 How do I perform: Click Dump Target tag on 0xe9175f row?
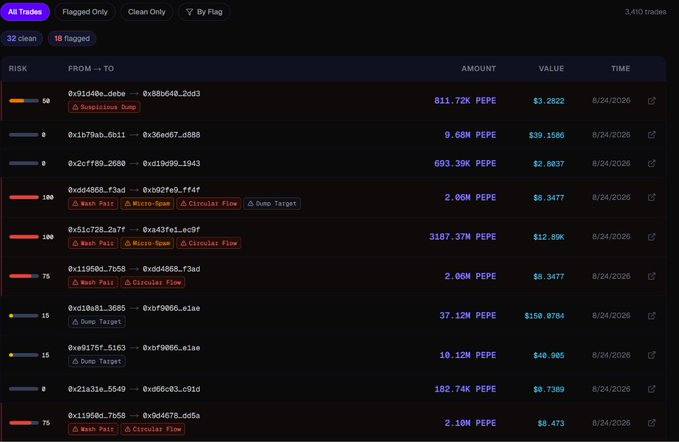pyautogui.click(x=97, y=361)
